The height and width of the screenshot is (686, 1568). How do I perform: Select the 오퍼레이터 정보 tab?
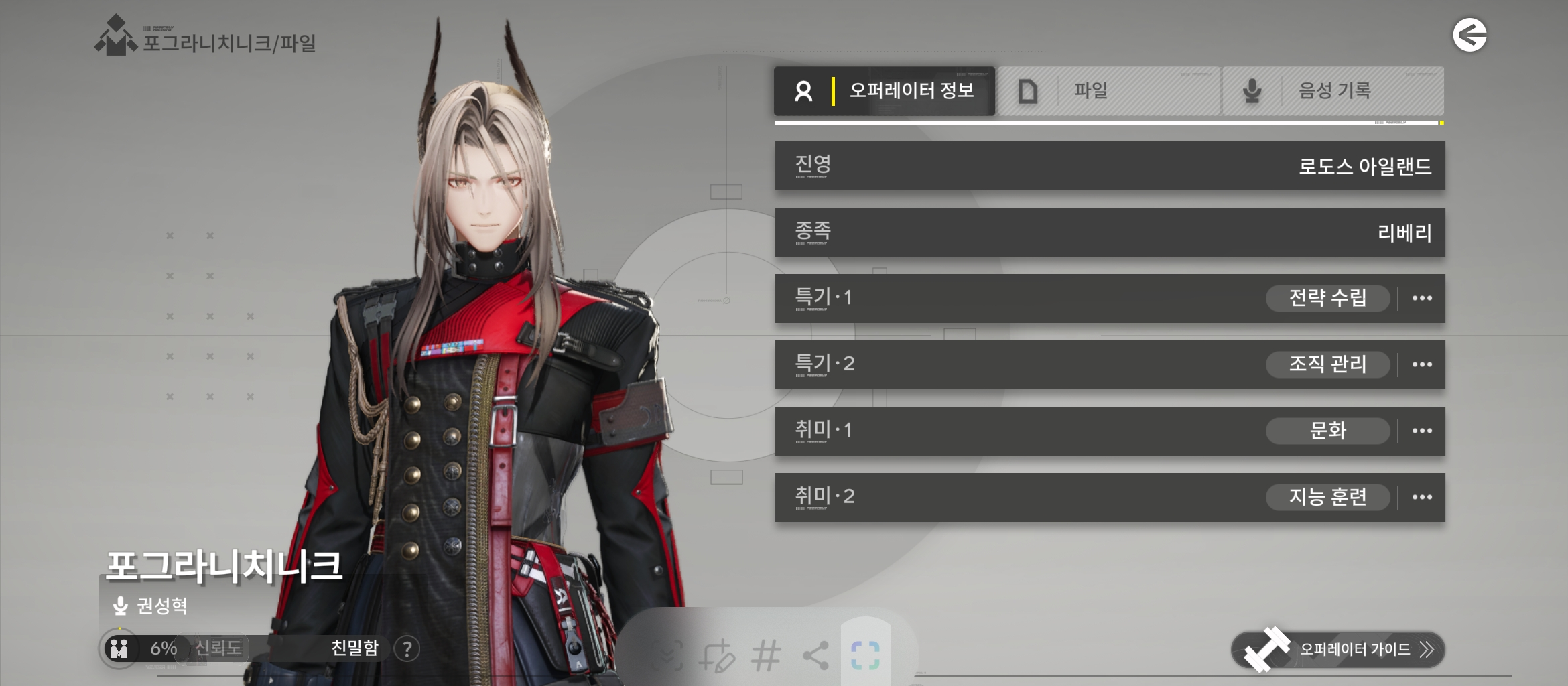885,90
